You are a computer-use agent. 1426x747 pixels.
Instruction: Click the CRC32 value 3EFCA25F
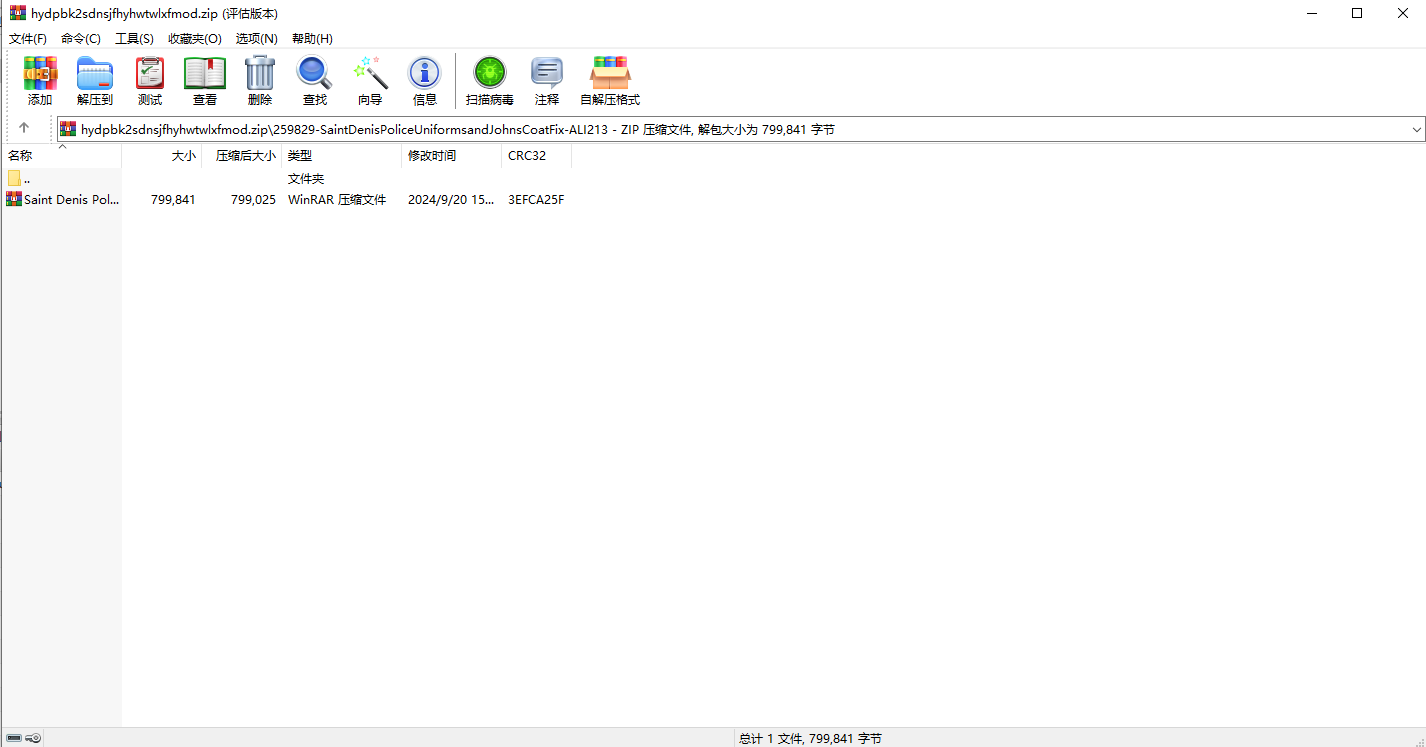(536, 199)
